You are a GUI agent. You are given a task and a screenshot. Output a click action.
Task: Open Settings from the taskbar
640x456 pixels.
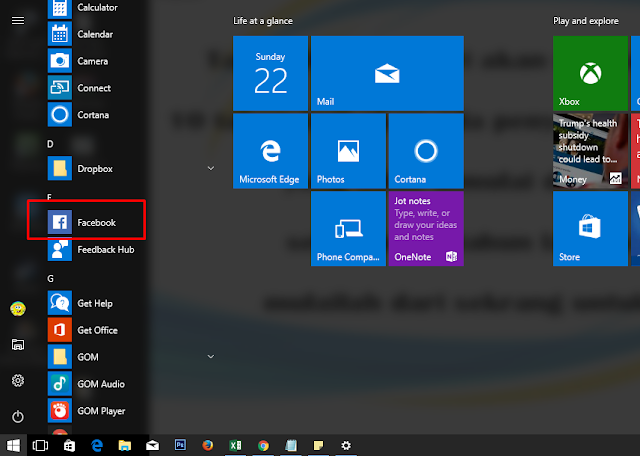346,445
